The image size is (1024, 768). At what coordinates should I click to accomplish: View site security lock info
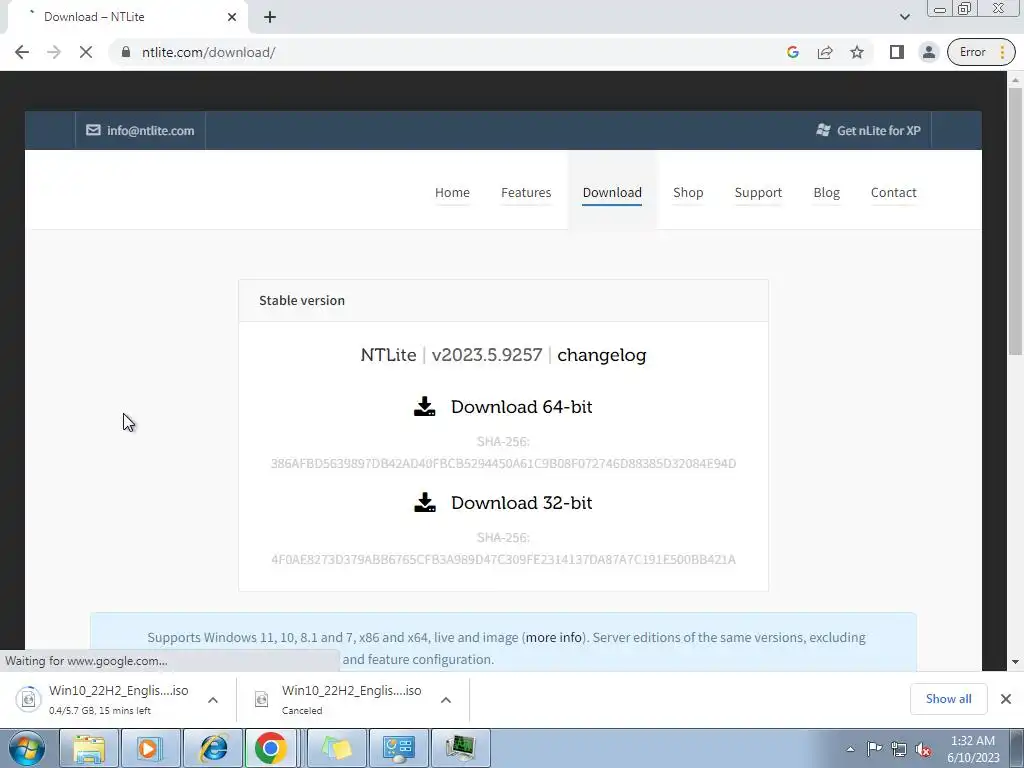click(125, 52)
